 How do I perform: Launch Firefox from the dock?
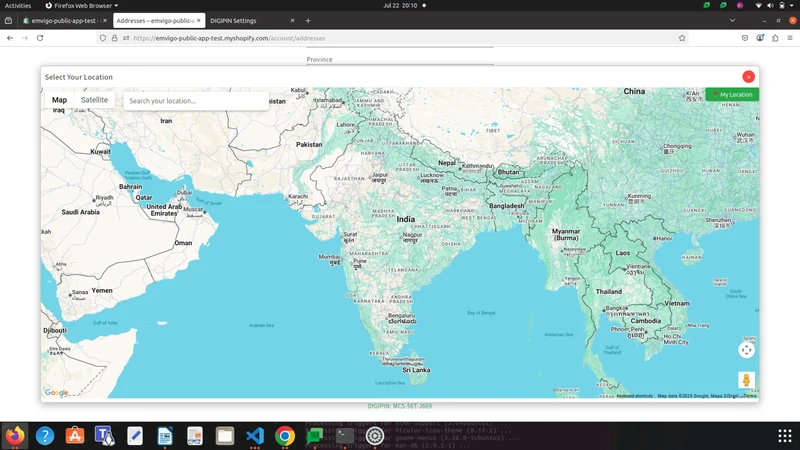(15, 436)
